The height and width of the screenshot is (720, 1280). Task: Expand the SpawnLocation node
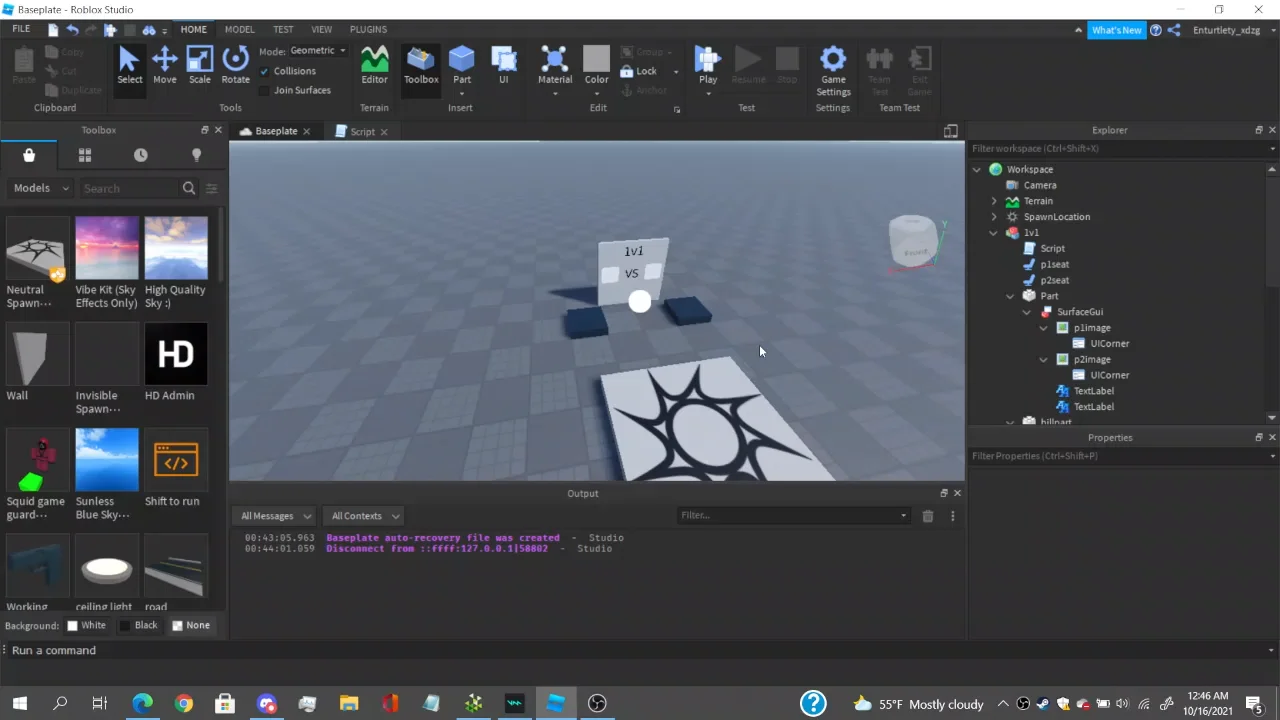pos(994,217)
